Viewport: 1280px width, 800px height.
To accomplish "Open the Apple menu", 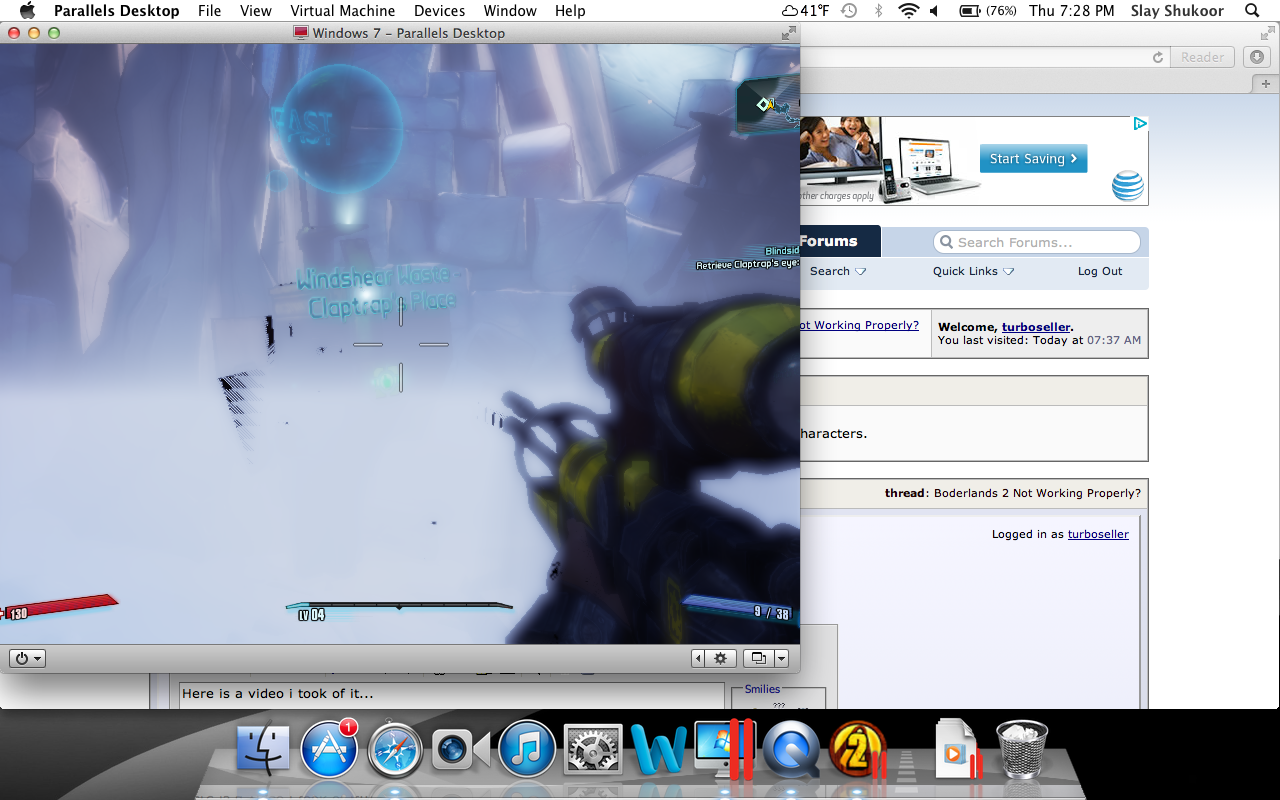I will coord(27,11).
